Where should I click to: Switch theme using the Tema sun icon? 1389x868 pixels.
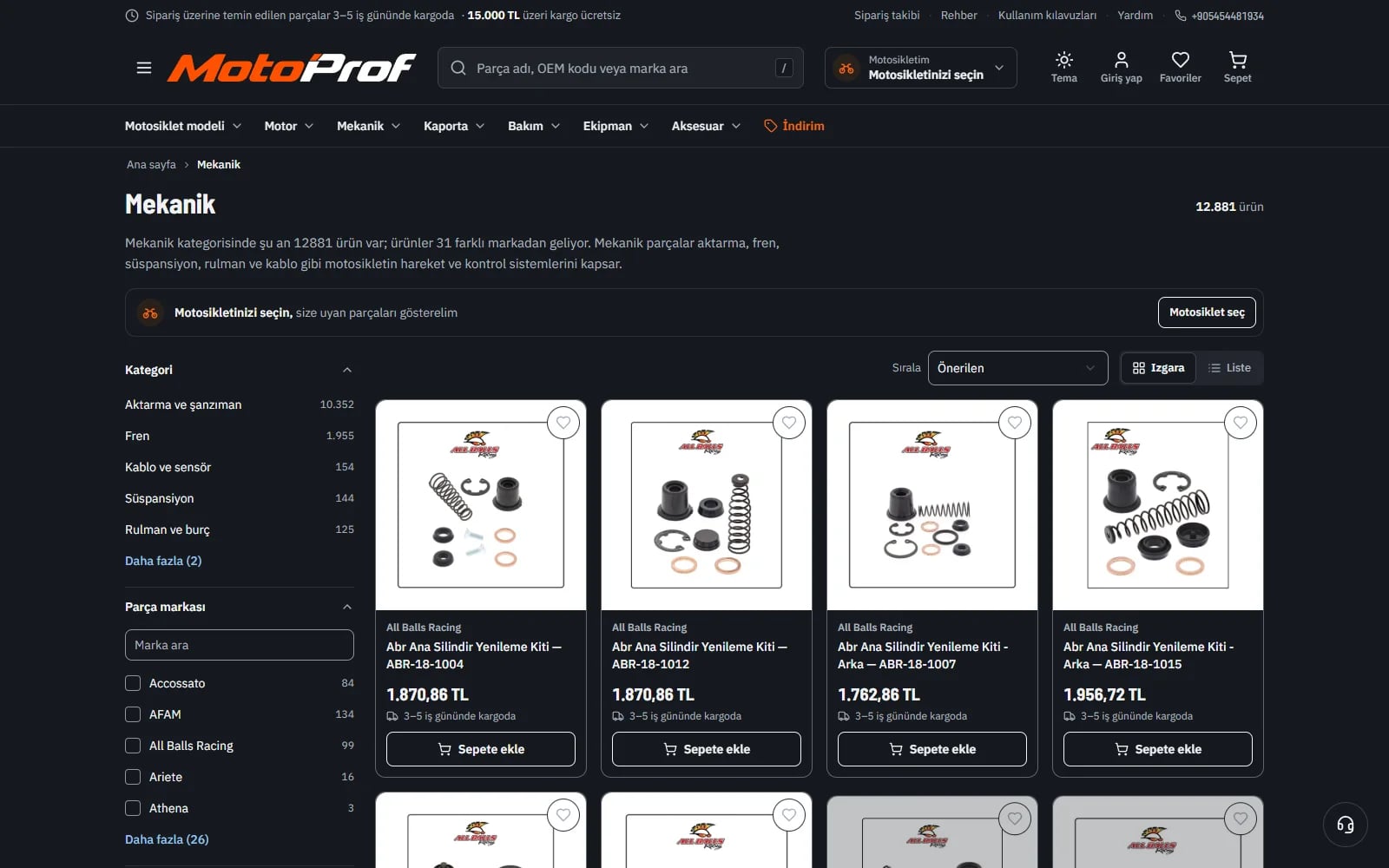tap(1063, 68)
